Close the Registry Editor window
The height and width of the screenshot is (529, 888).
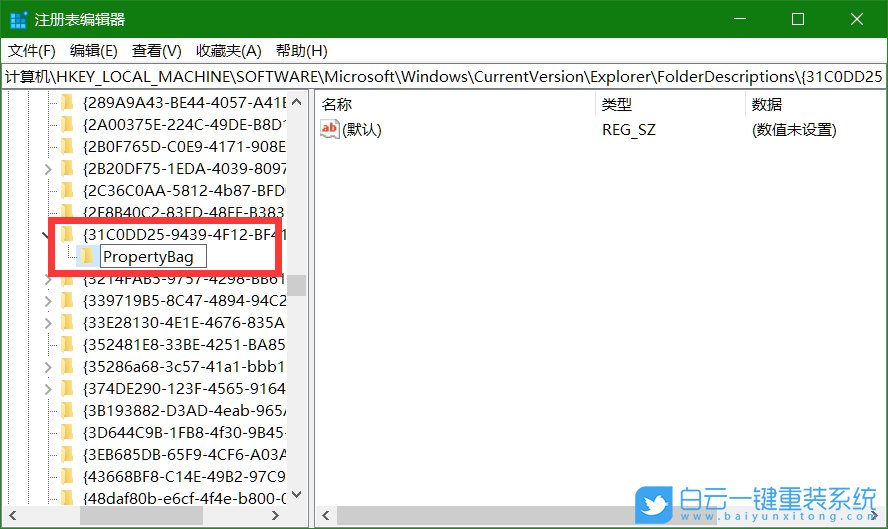(857, 19)
